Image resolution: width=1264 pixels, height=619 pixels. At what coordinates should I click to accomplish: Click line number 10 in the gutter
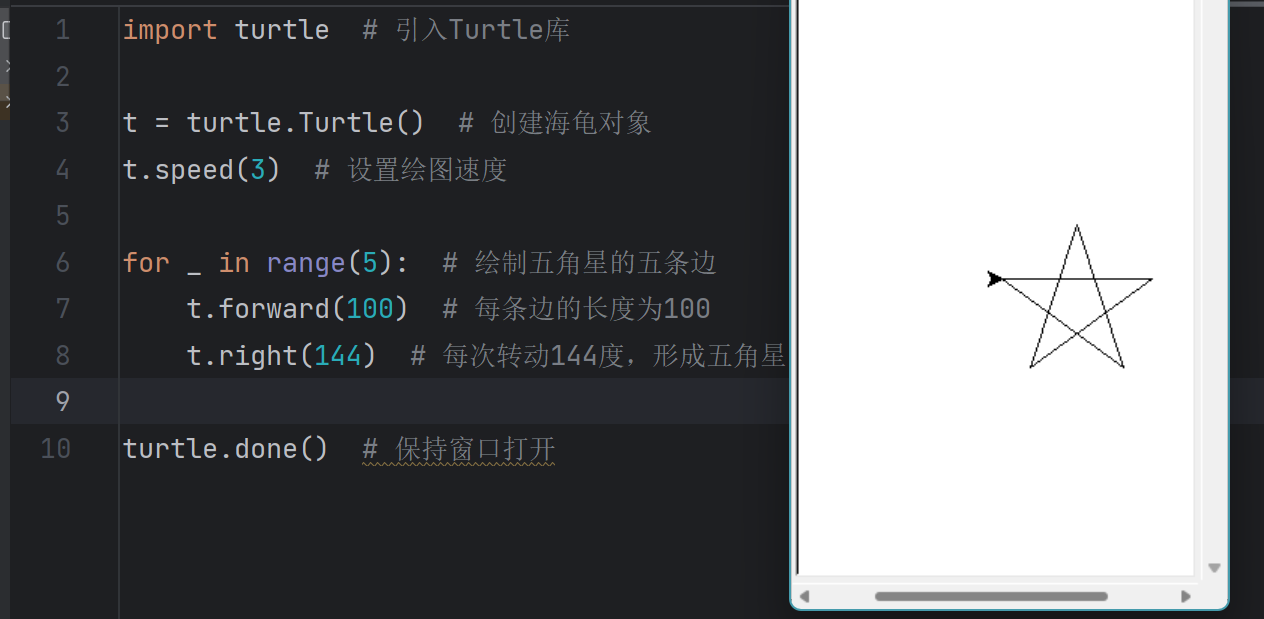pyautogui.click(x=55, y=449)
